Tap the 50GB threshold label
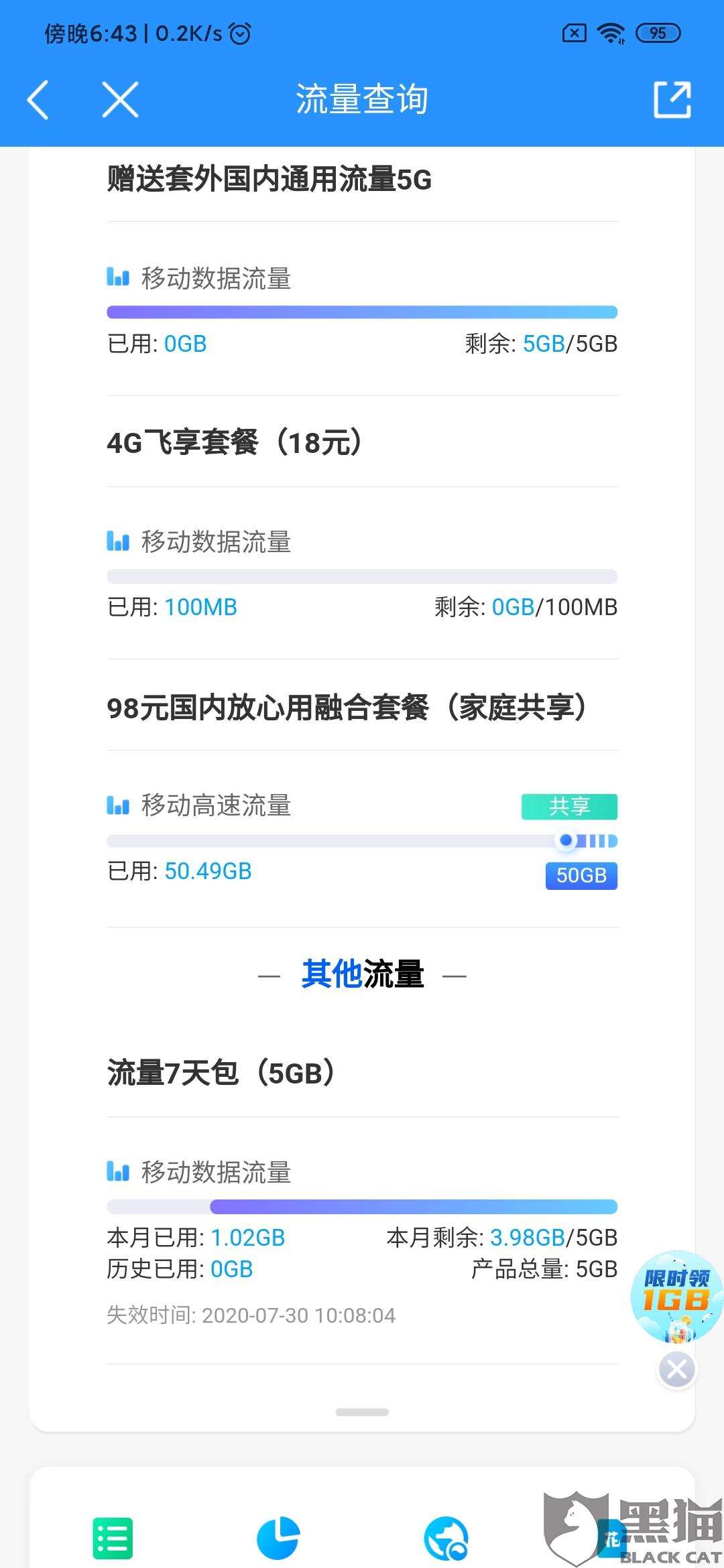 pyautogui.click(x=581, y=875)
